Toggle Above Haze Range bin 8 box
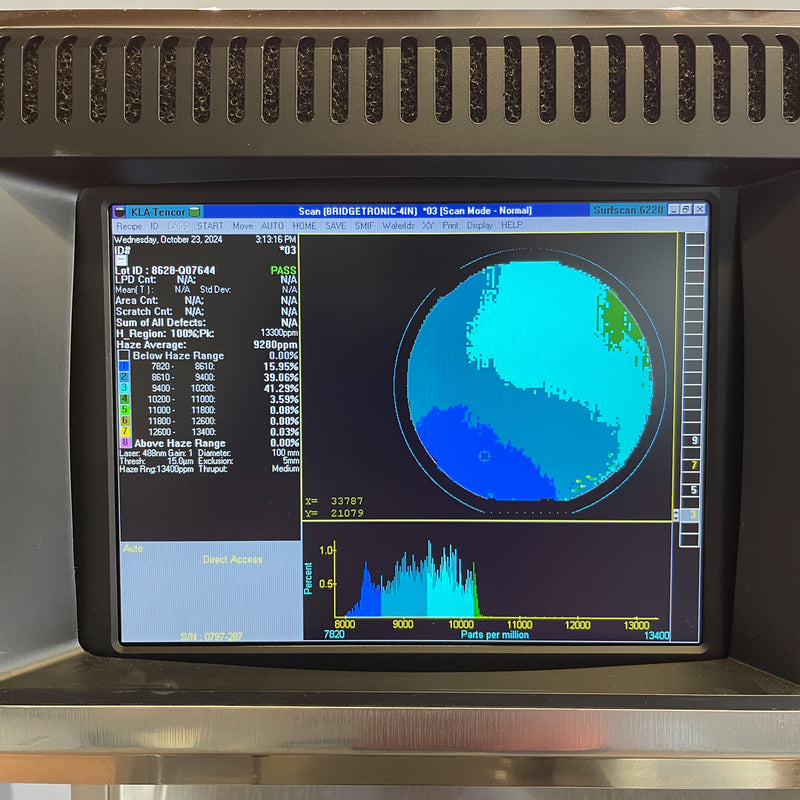Viewport: 800px width, 800px height. point(124,443)
